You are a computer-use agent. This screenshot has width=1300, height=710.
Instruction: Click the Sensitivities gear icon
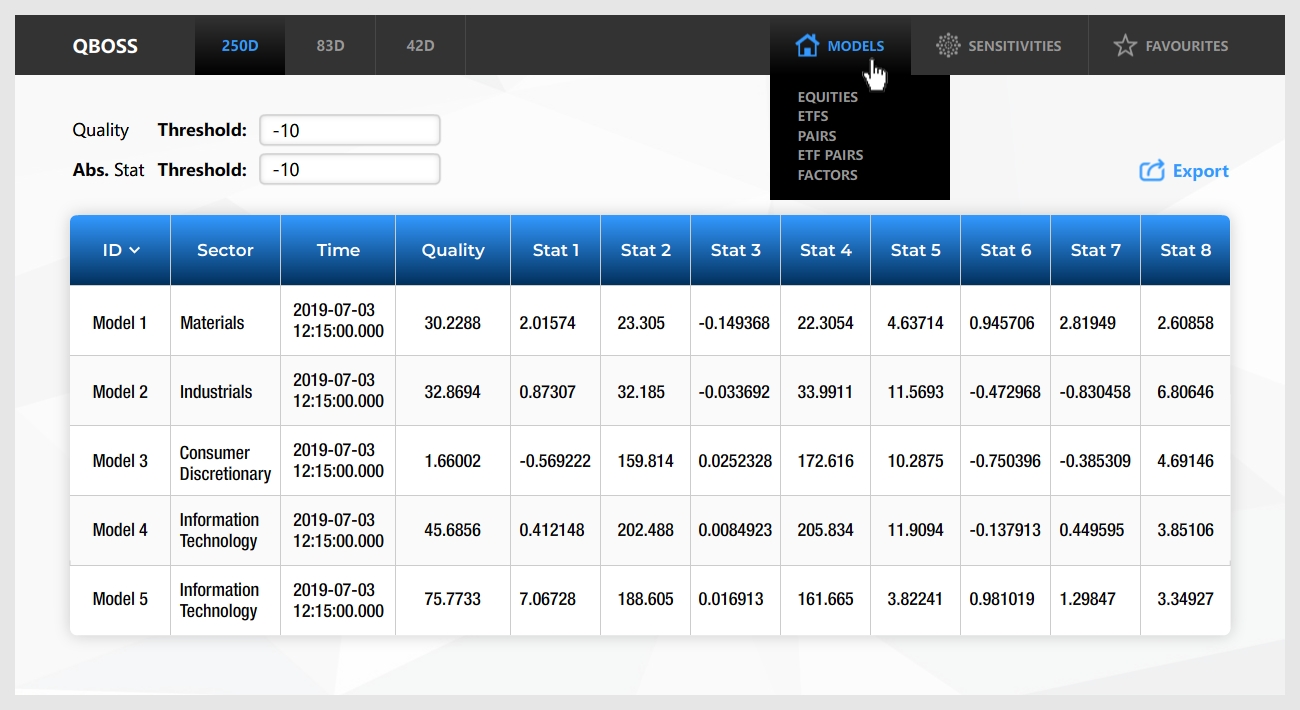tap(947, 45)
